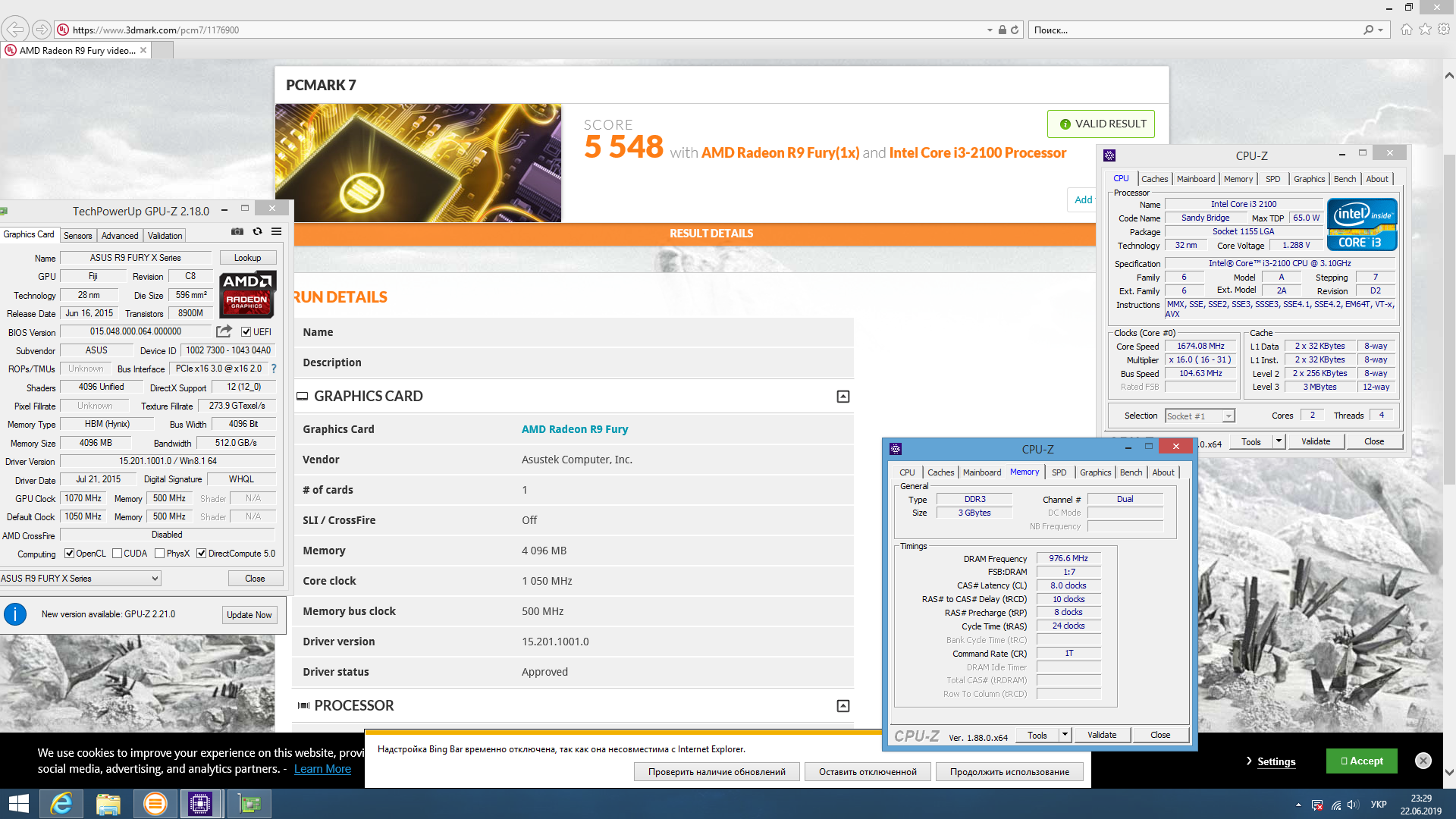This screenshot has width=1456, height=819.
Task: Open the Socket #1 selection dropdown in CPU-Z
Action: point(1200,416)
